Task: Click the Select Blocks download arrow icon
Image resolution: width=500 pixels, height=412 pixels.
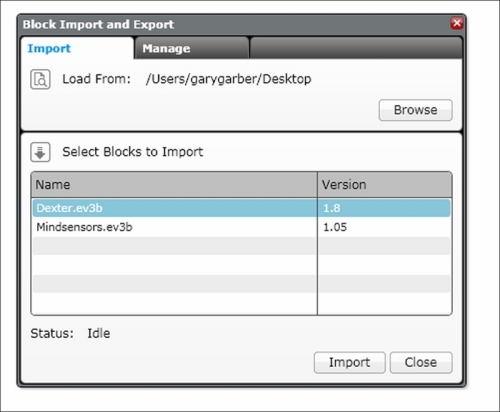Action: tap(40, 152)
